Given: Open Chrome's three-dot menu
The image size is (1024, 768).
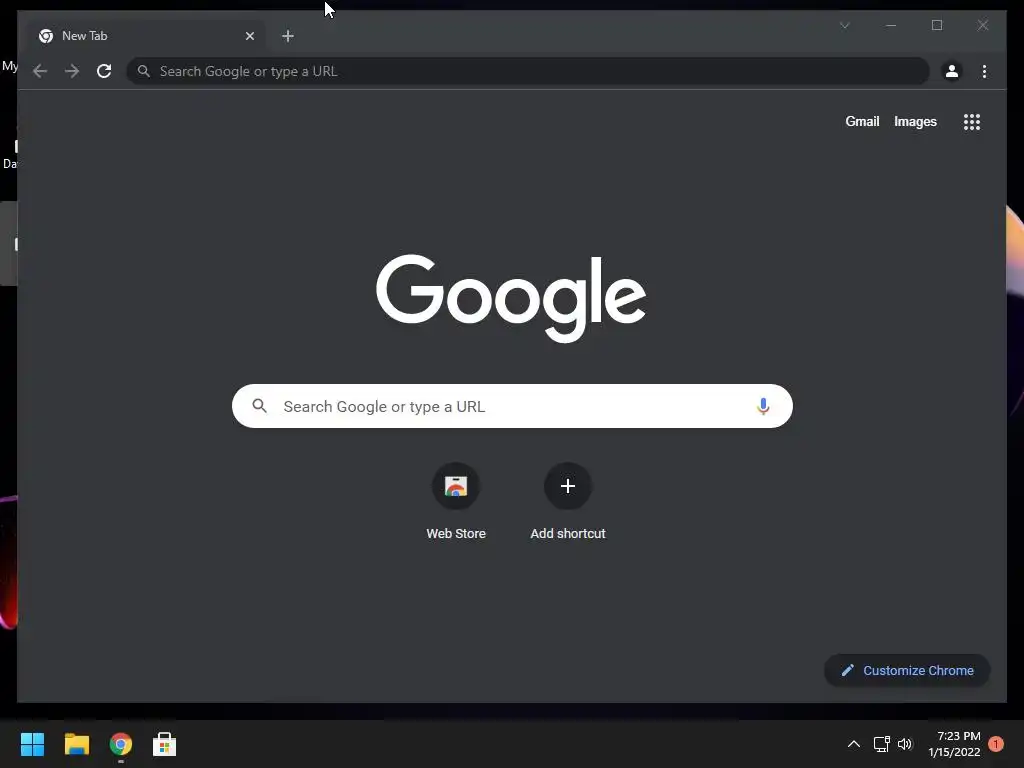Looking at the screenshot, I should (984, 71).
